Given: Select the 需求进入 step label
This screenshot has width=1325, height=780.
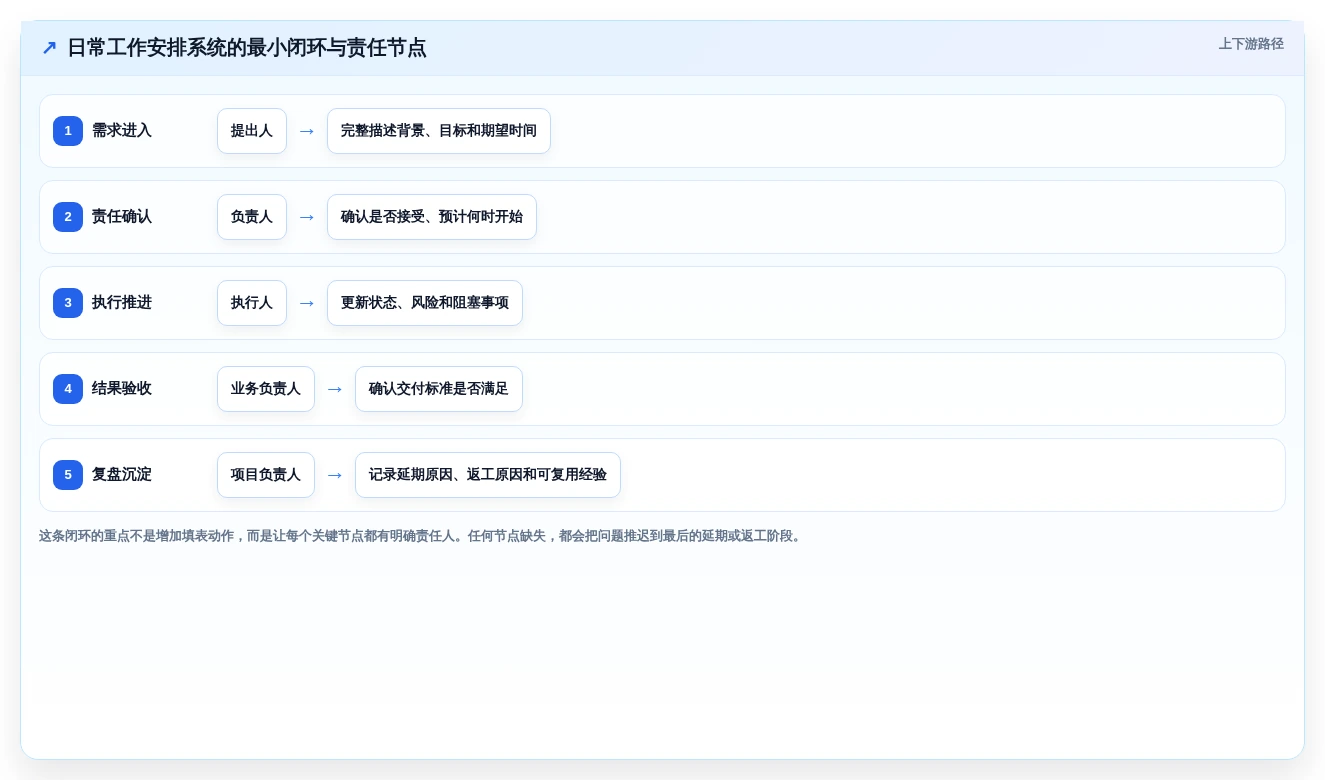Looking at the screenshot, I should tap(122, 131).
